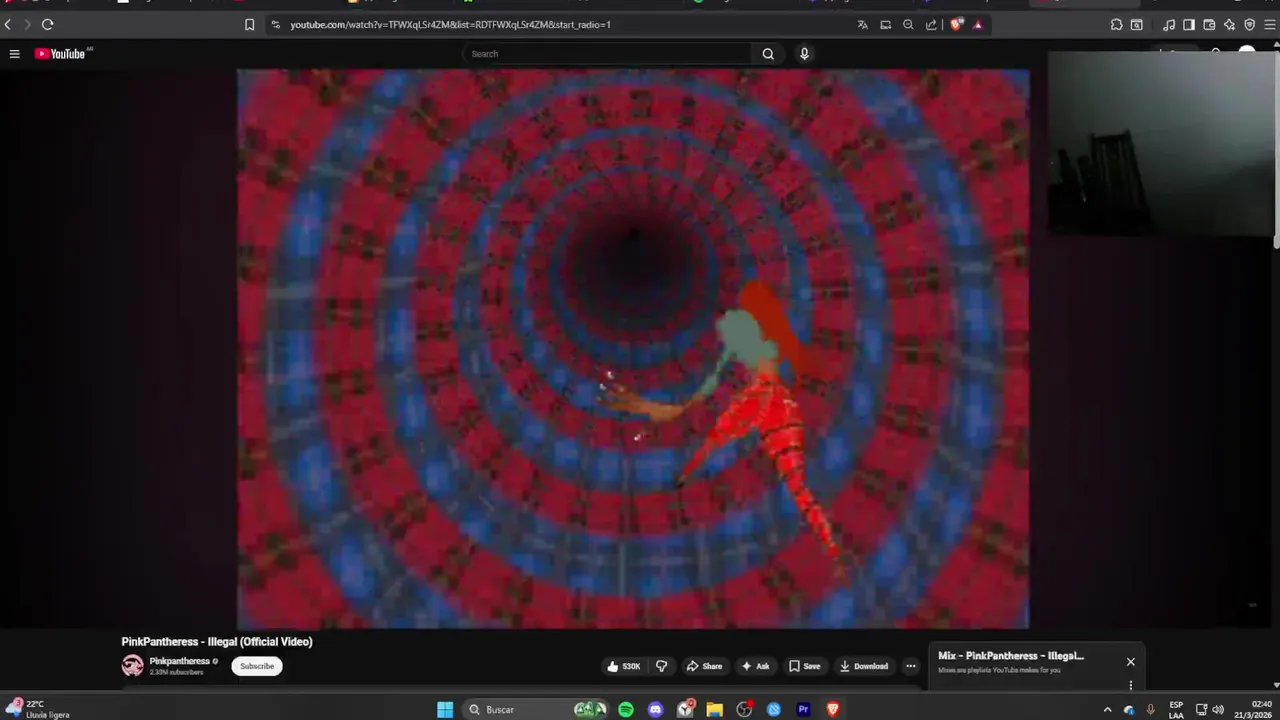Click the Download button

[x=863, y=666]
